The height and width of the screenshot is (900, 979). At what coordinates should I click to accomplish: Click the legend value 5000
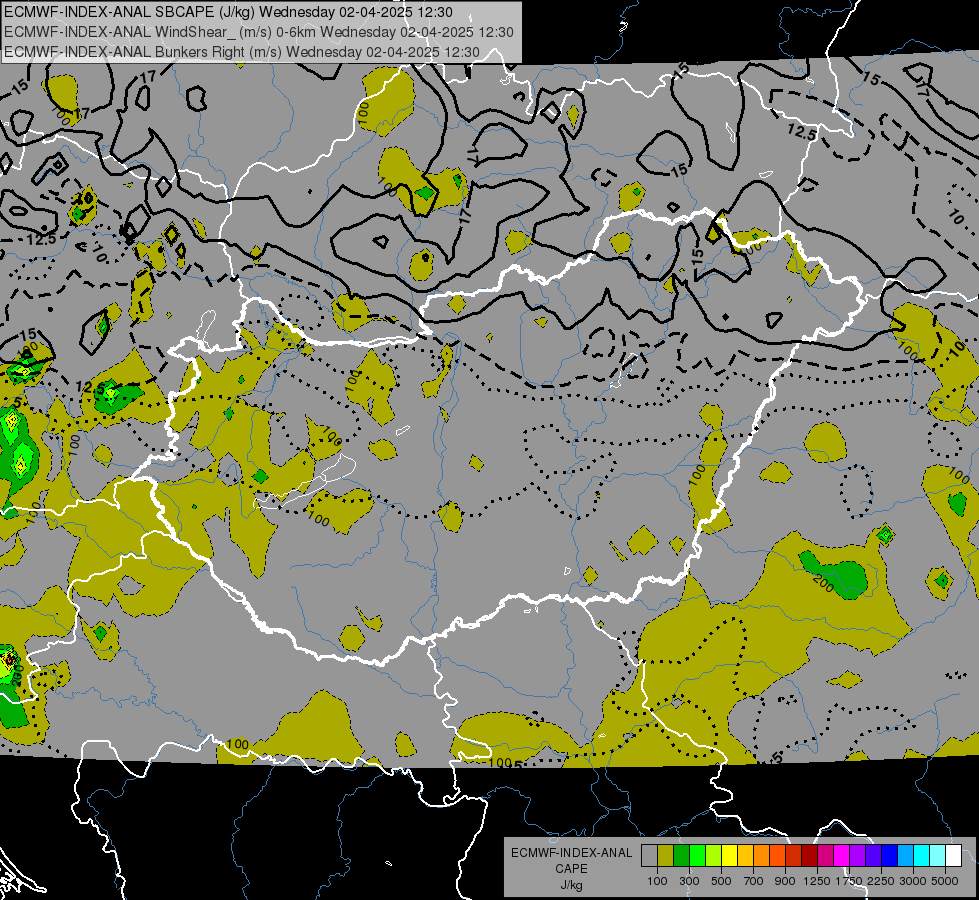(945, 881)
